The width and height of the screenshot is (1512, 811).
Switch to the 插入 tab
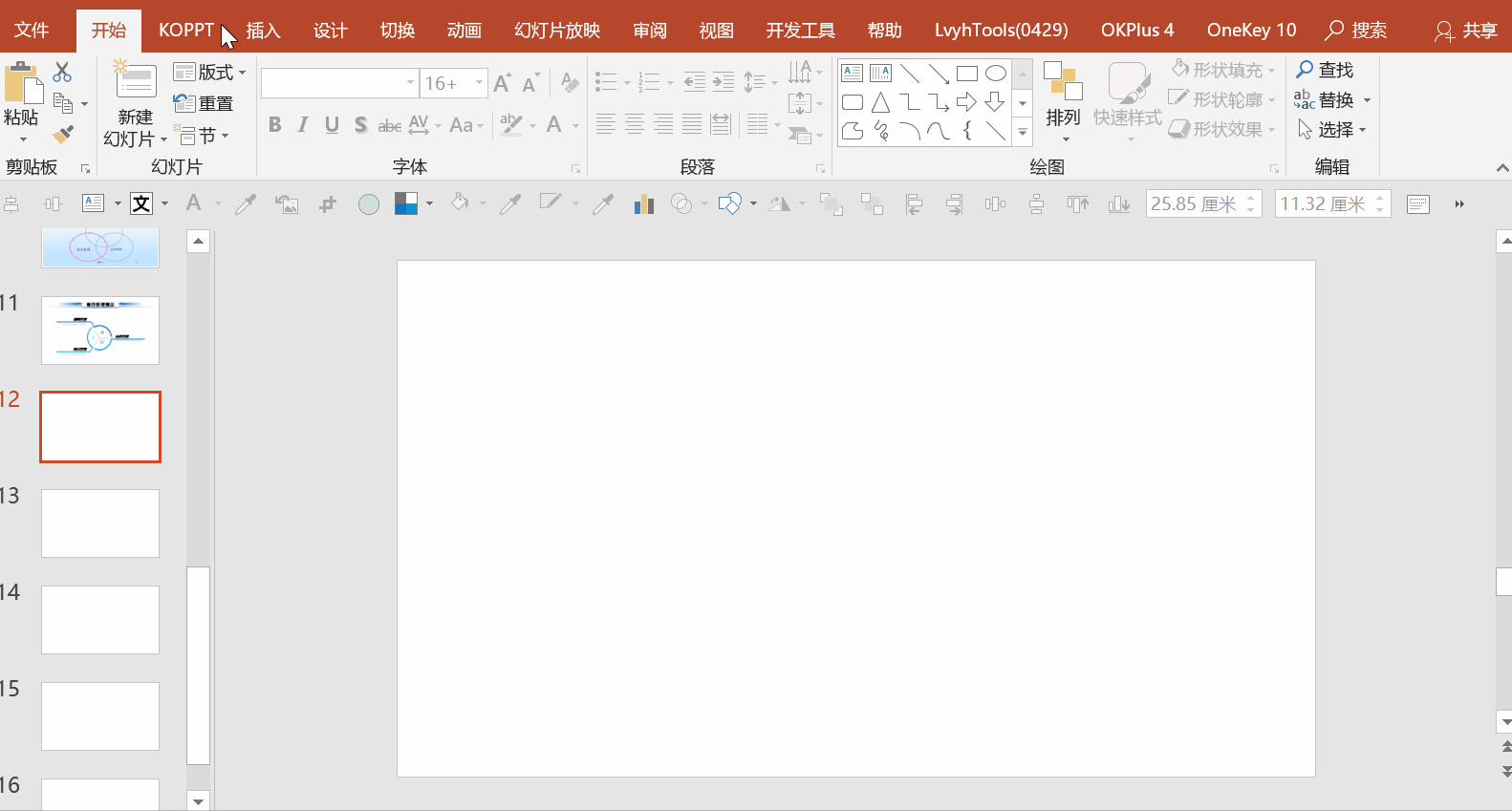pos(263,31)
